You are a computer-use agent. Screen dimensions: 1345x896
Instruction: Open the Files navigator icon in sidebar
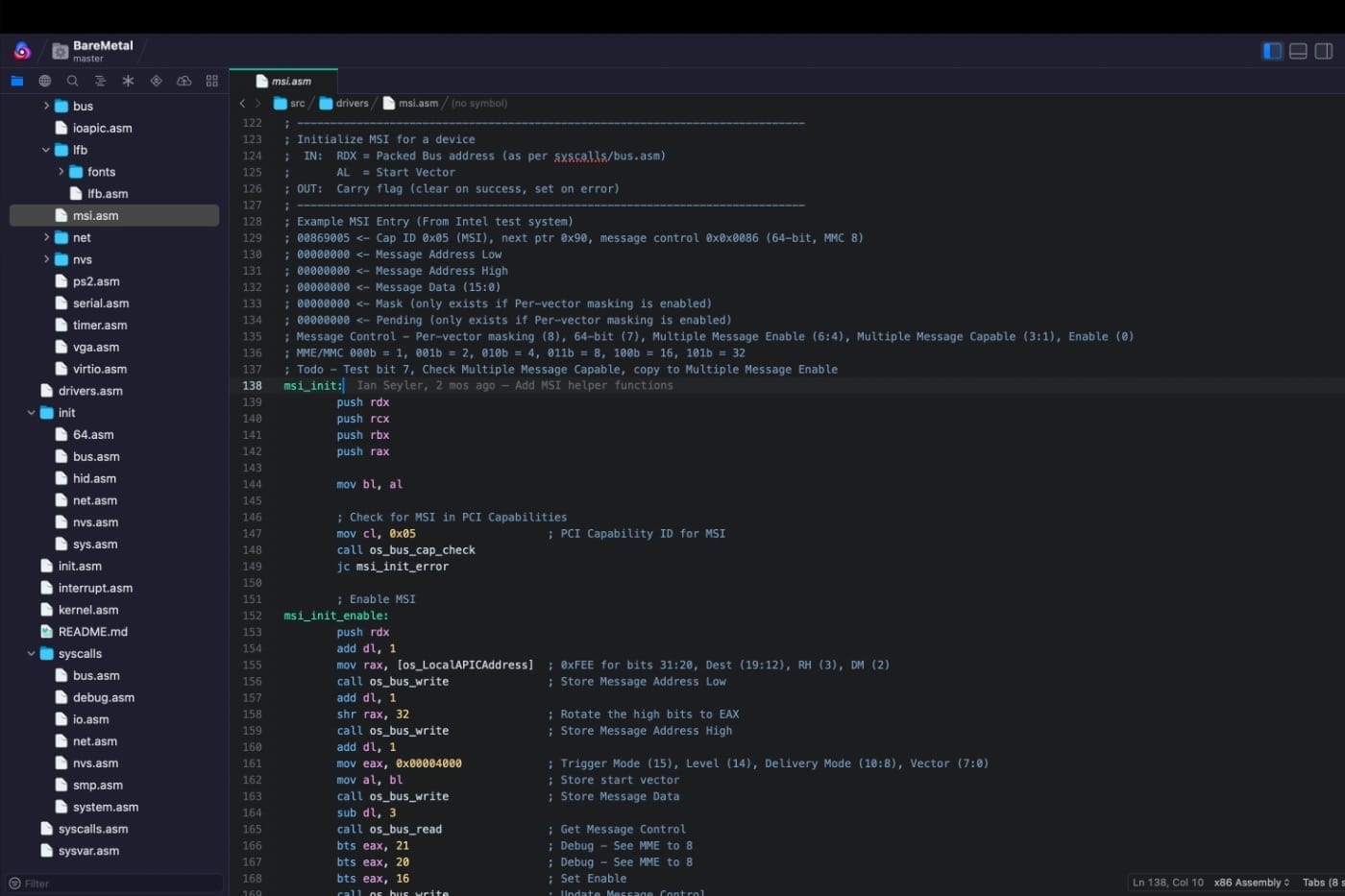(x=16, y=81)
